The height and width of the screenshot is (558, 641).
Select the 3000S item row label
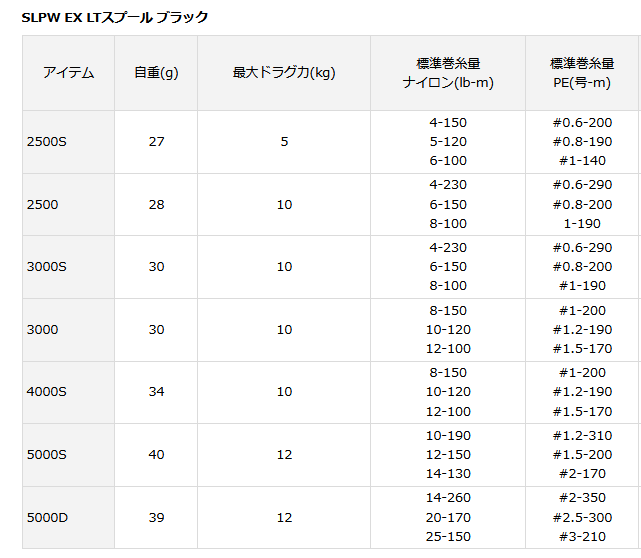coord(47,267)
